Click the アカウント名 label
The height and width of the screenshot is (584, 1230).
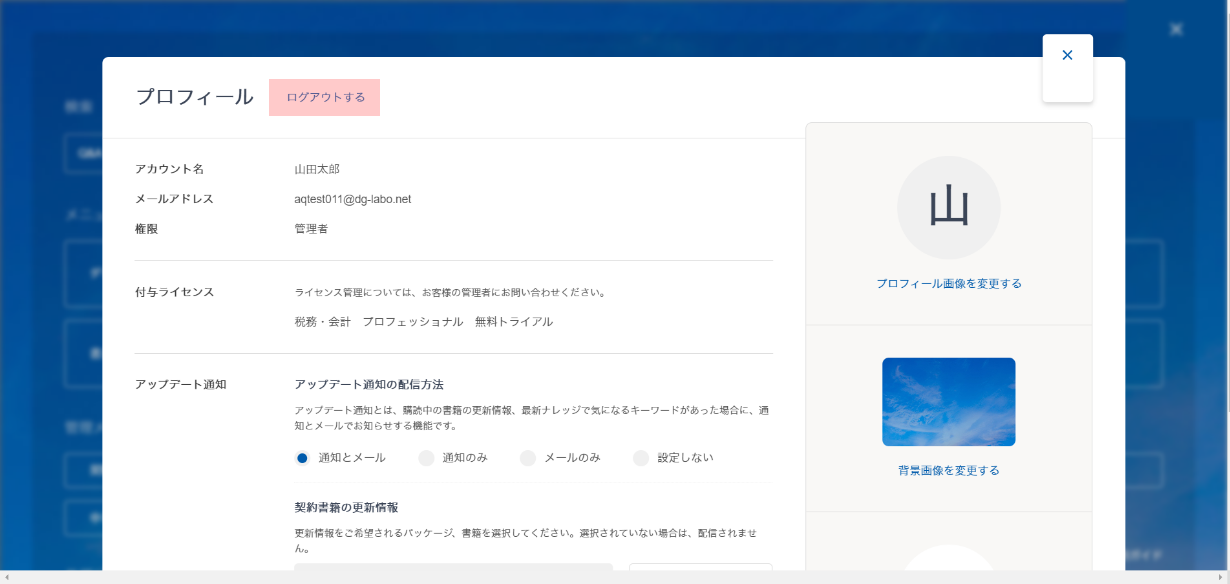click(169, 169)
